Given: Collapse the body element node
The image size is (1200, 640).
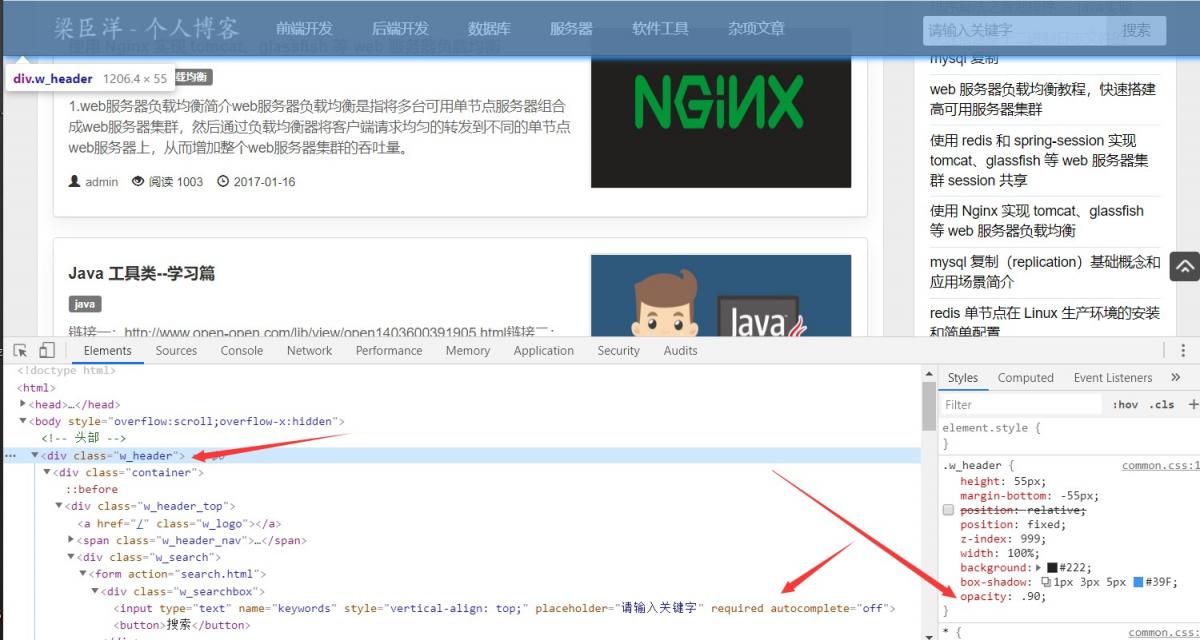Looking at the screenshot, I should [x=24, y=421].
